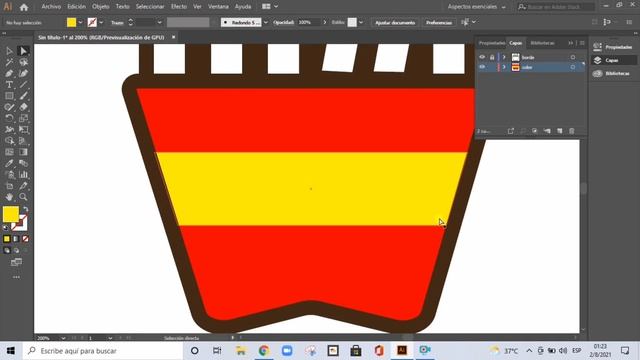
Task: Expand the color layer contents
Action: click(x=504, y=67)
